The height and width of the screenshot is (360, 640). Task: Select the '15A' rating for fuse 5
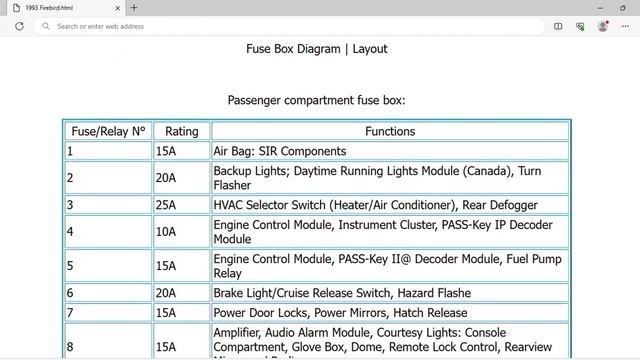click(182, 266)
